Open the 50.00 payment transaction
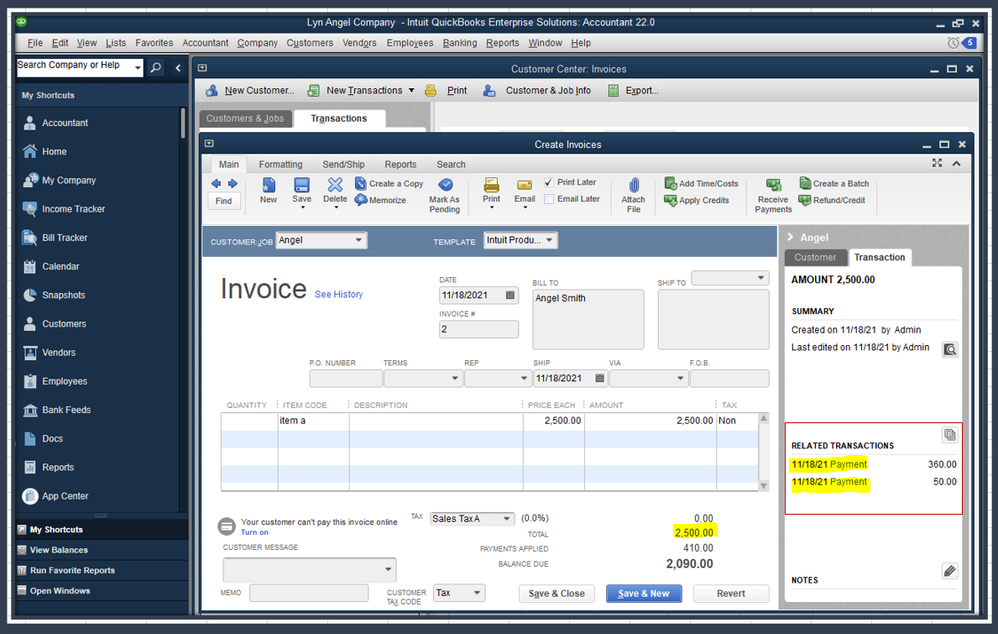The width and height of the screenshot is (998, 634). (x=874, y=482)
